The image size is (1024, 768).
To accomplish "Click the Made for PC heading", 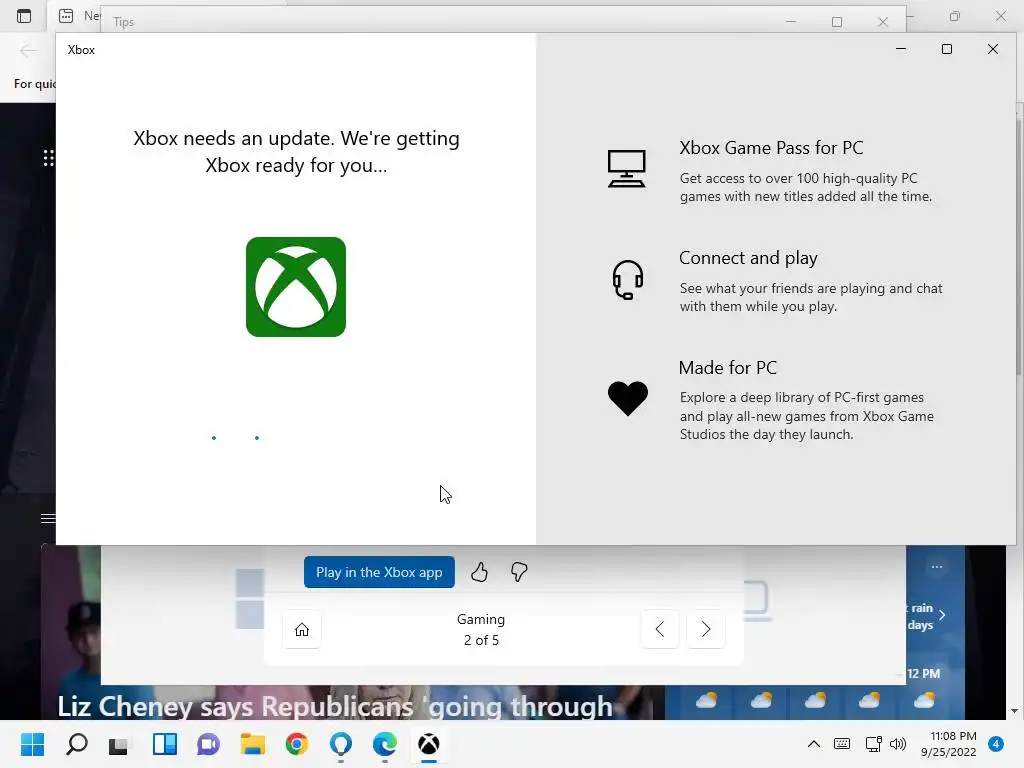I will [728, 368].
